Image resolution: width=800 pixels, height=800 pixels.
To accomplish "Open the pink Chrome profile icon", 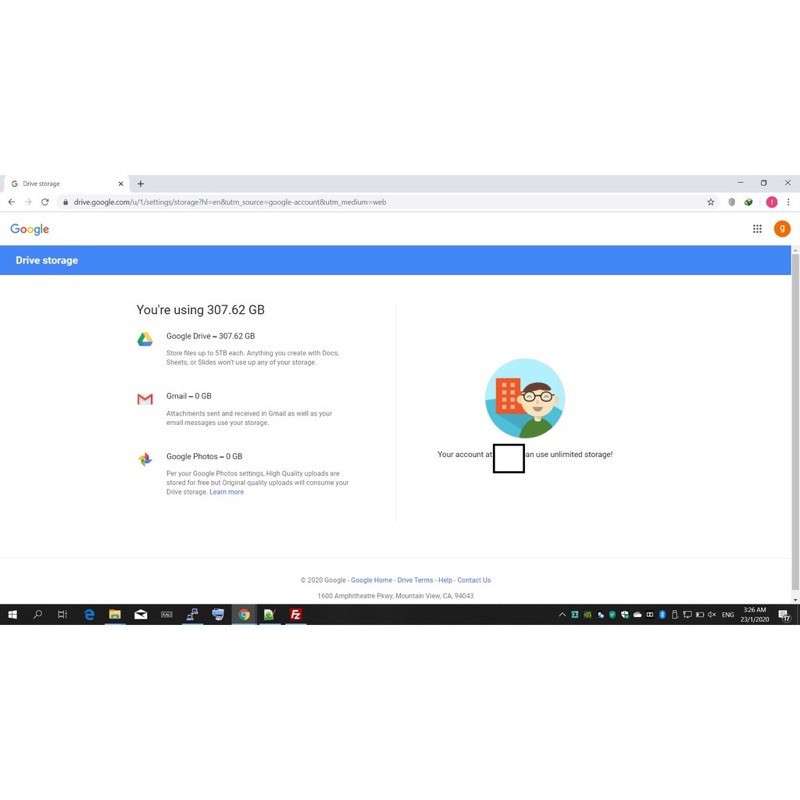I will point(771,202).
